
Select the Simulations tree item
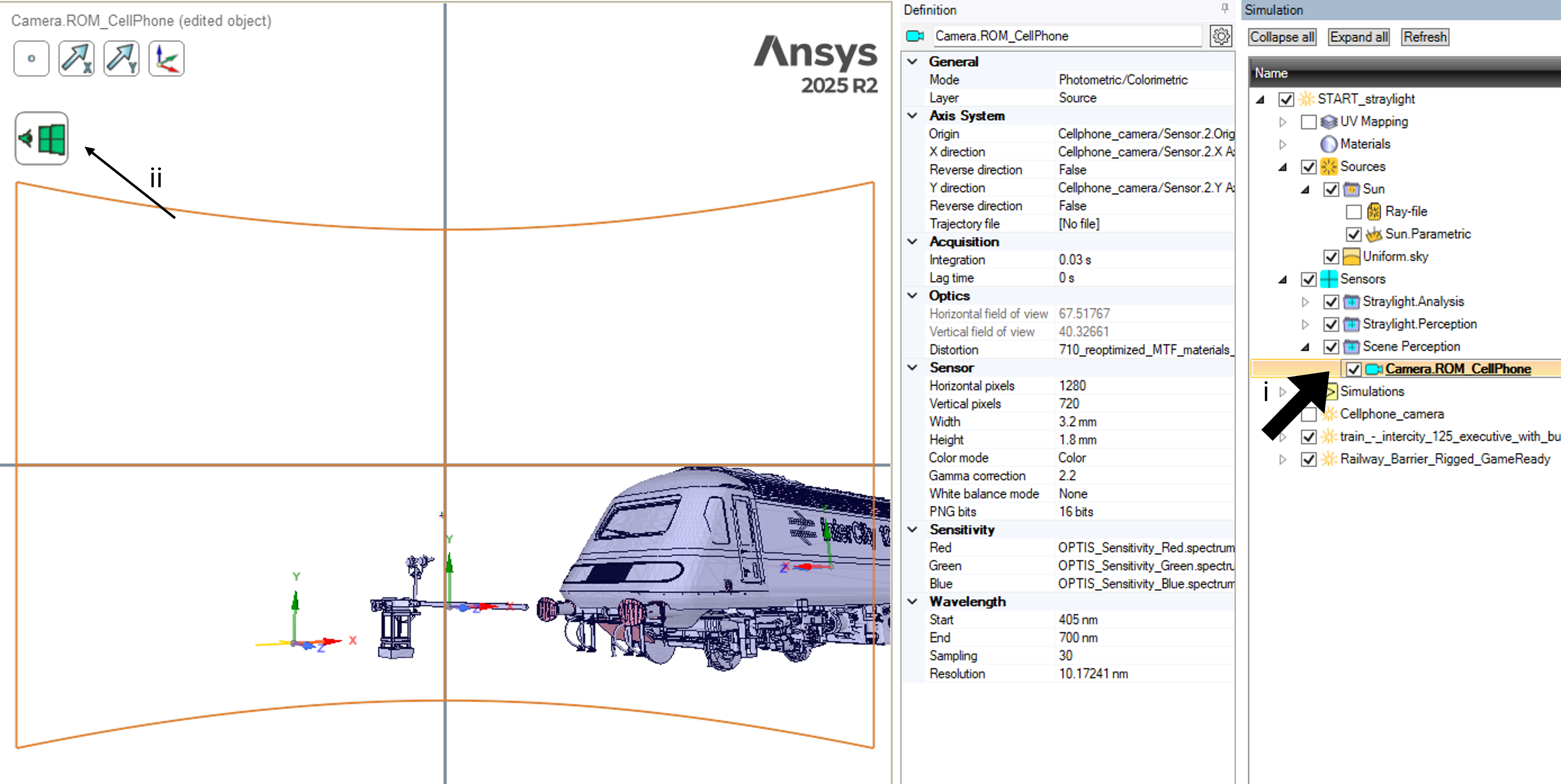pos(1371,391)
